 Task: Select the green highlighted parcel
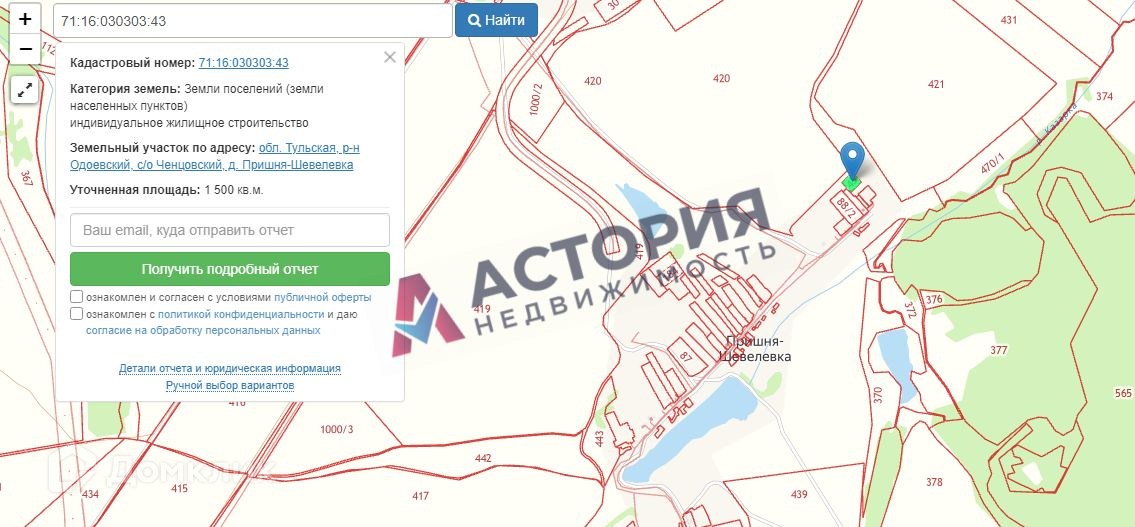click(x=852, y=184)
